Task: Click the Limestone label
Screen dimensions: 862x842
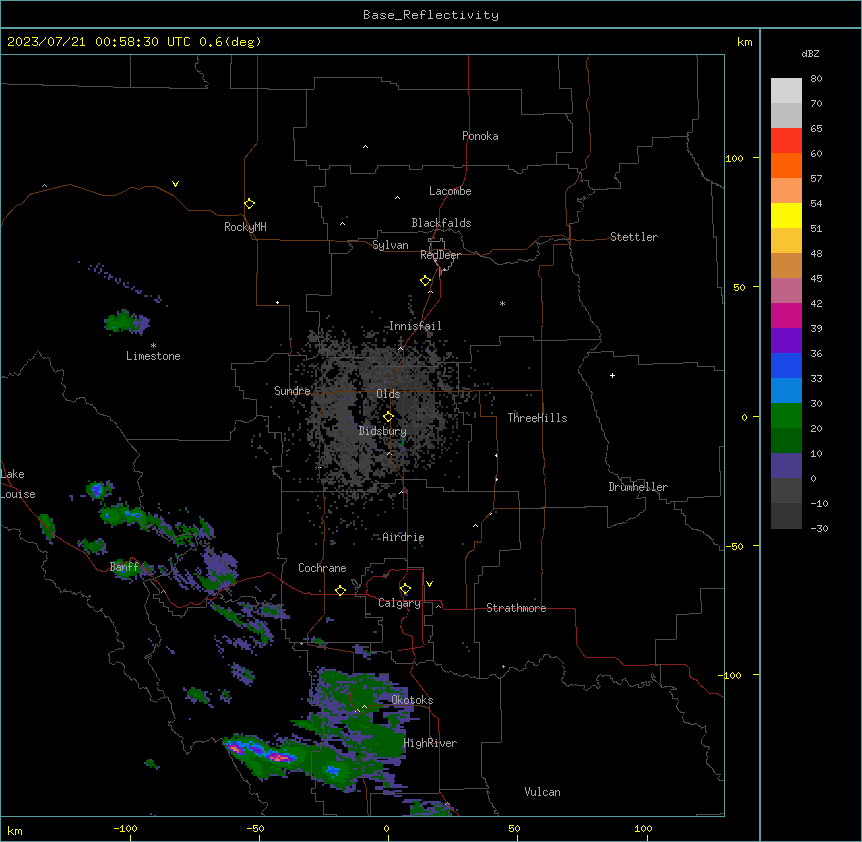Action: [x=153, y=356]
